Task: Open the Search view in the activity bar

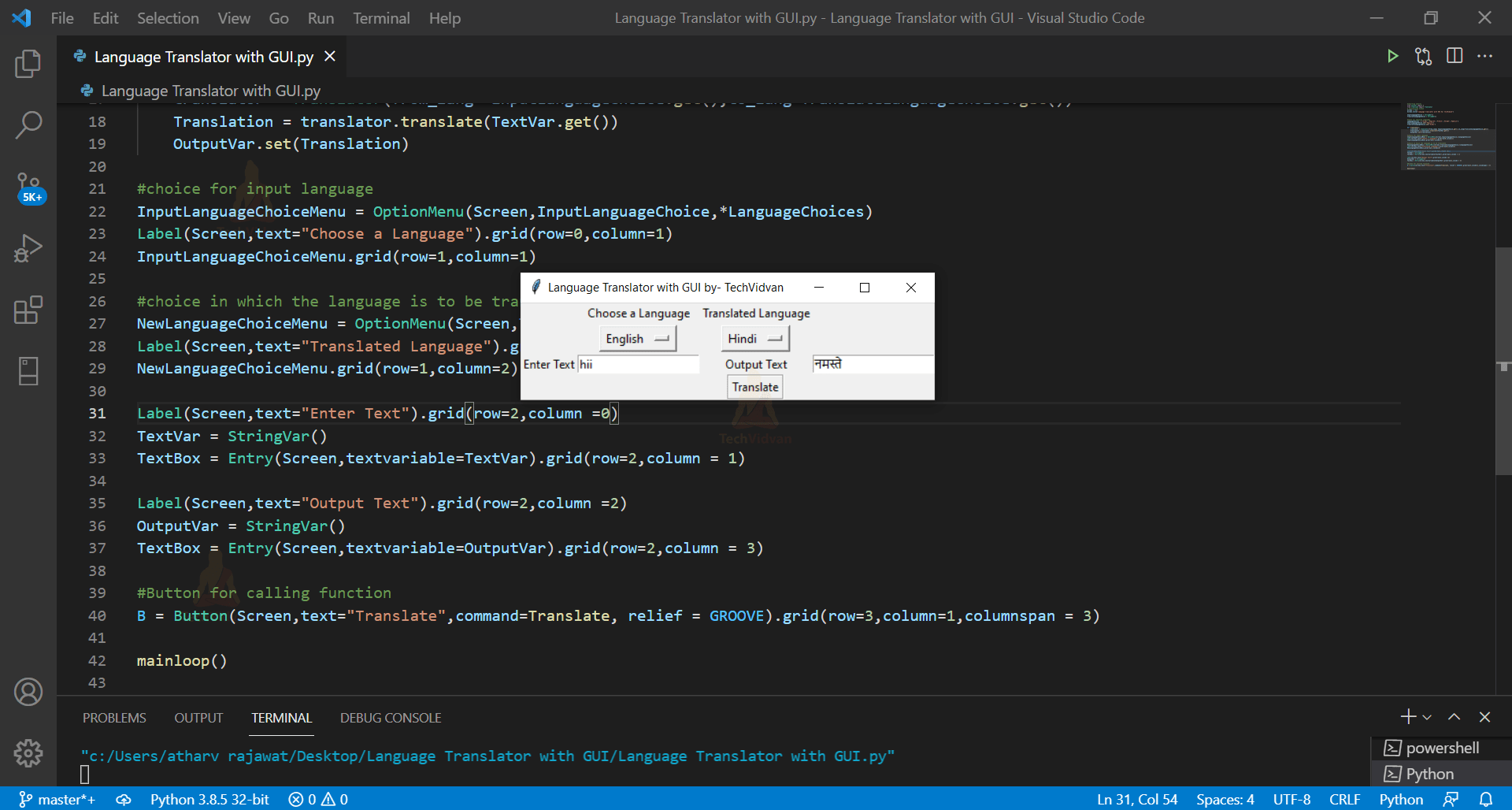Action: [28, 124]
